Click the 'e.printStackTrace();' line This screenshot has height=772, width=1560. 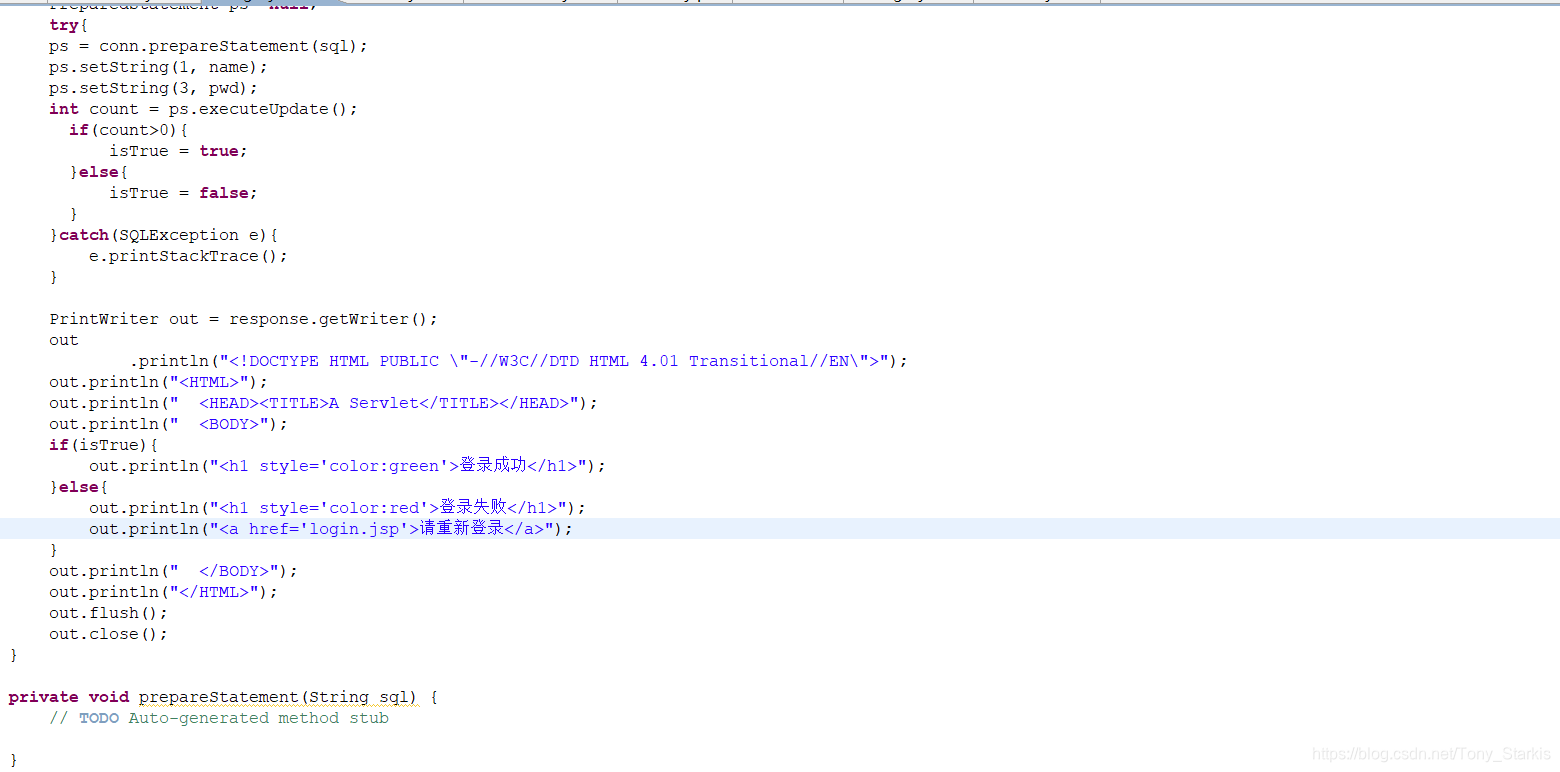click(x=188, y=256)
